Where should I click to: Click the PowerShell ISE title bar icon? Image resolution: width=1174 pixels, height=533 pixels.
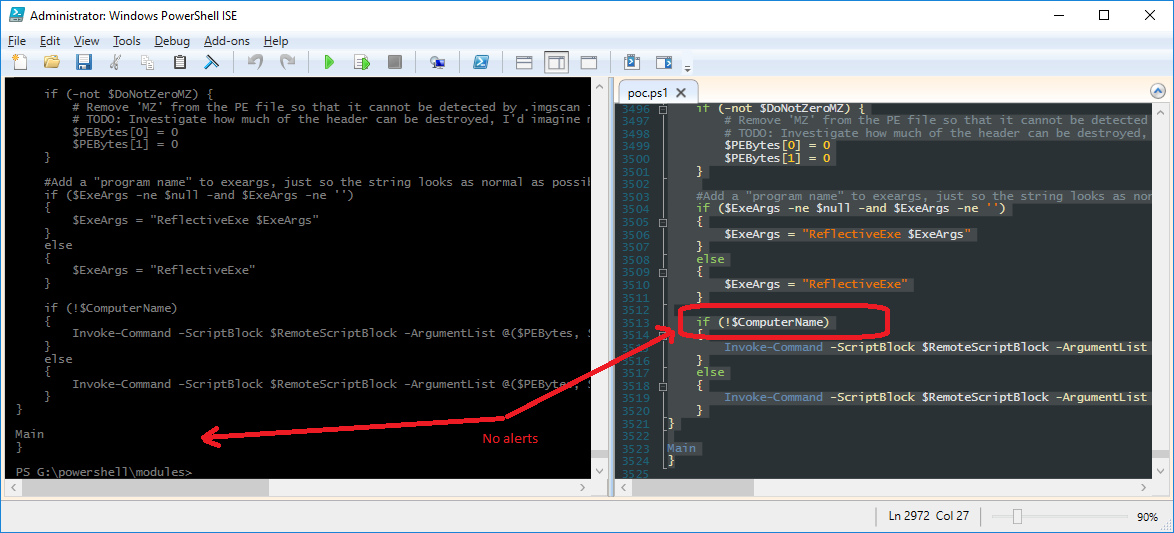pos(17,14)
